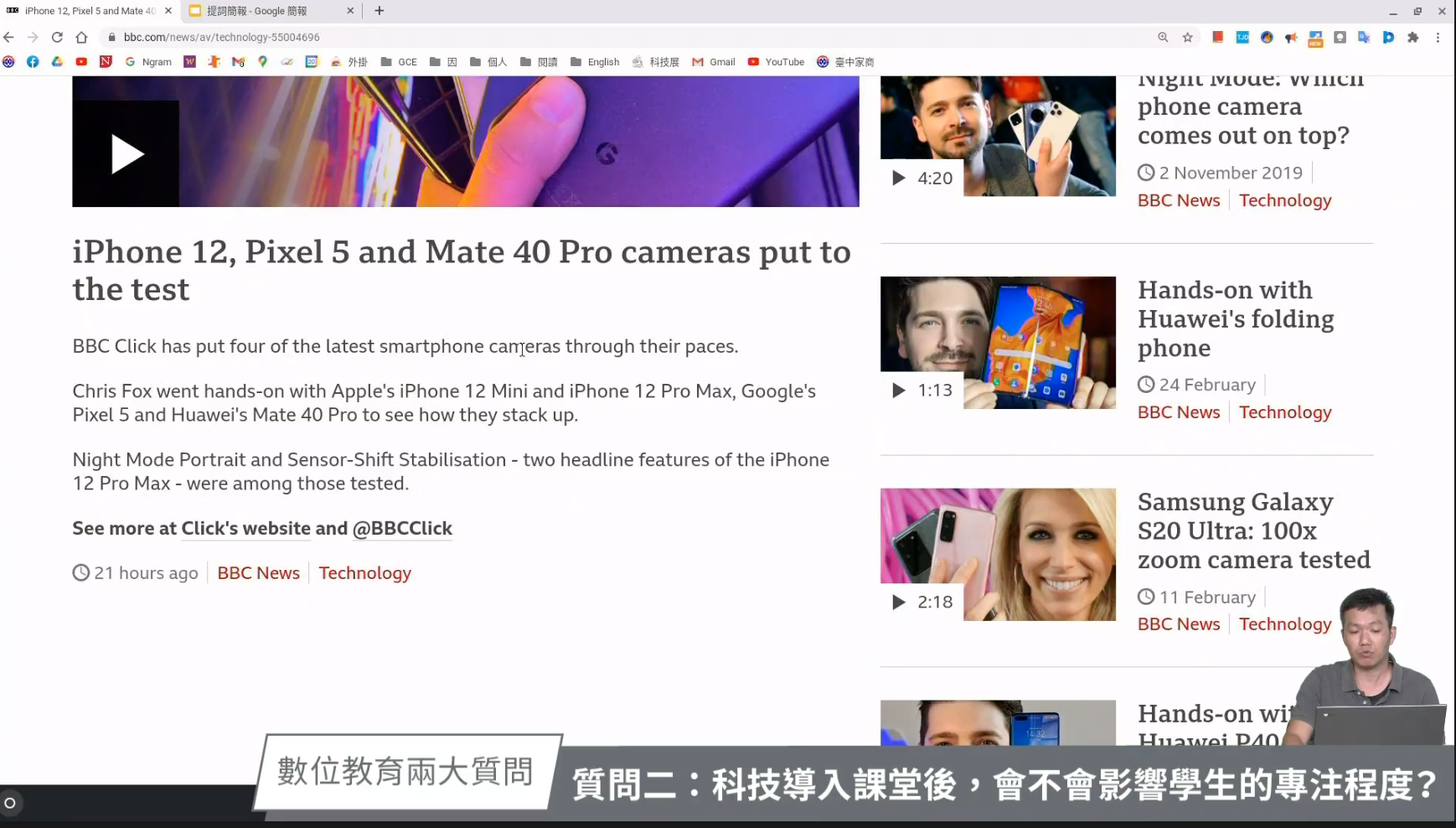
Task: Play the iPhone 12 cameras video
Action: tap(126, 154)
